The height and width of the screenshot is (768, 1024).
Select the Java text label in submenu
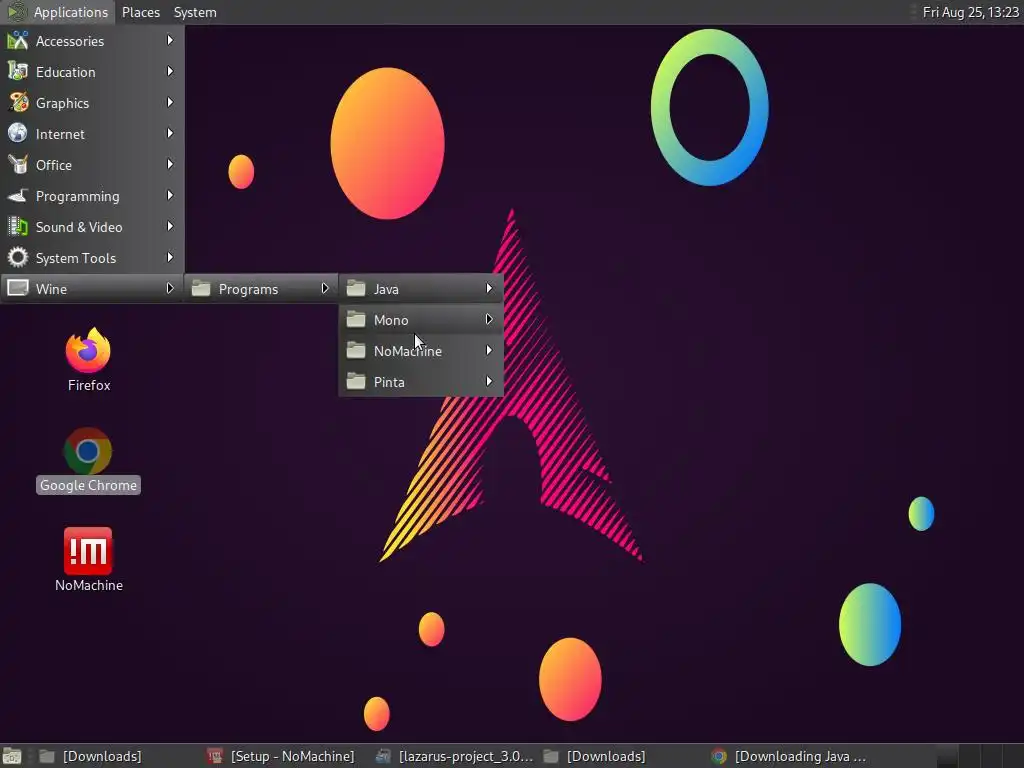386,289
